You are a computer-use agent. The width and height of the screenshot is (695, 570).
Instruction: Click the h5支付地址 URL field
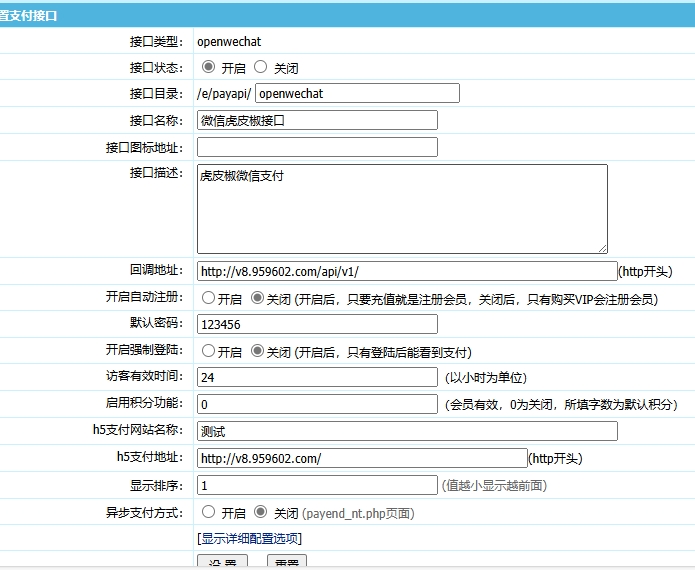(362, 458)
